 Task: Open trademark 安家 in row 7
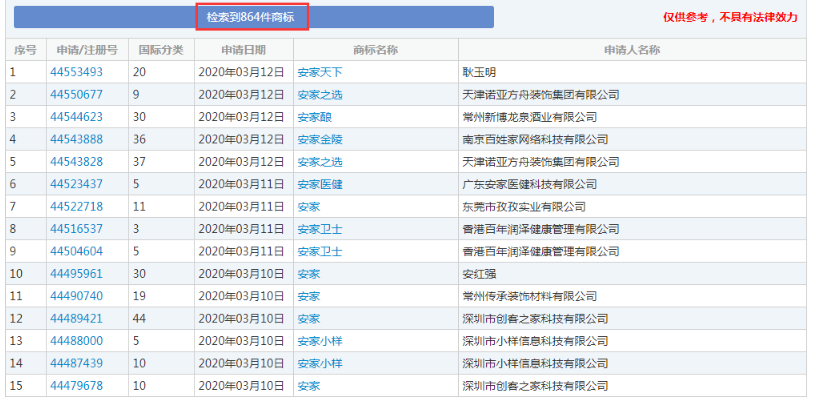click(309, 207)
